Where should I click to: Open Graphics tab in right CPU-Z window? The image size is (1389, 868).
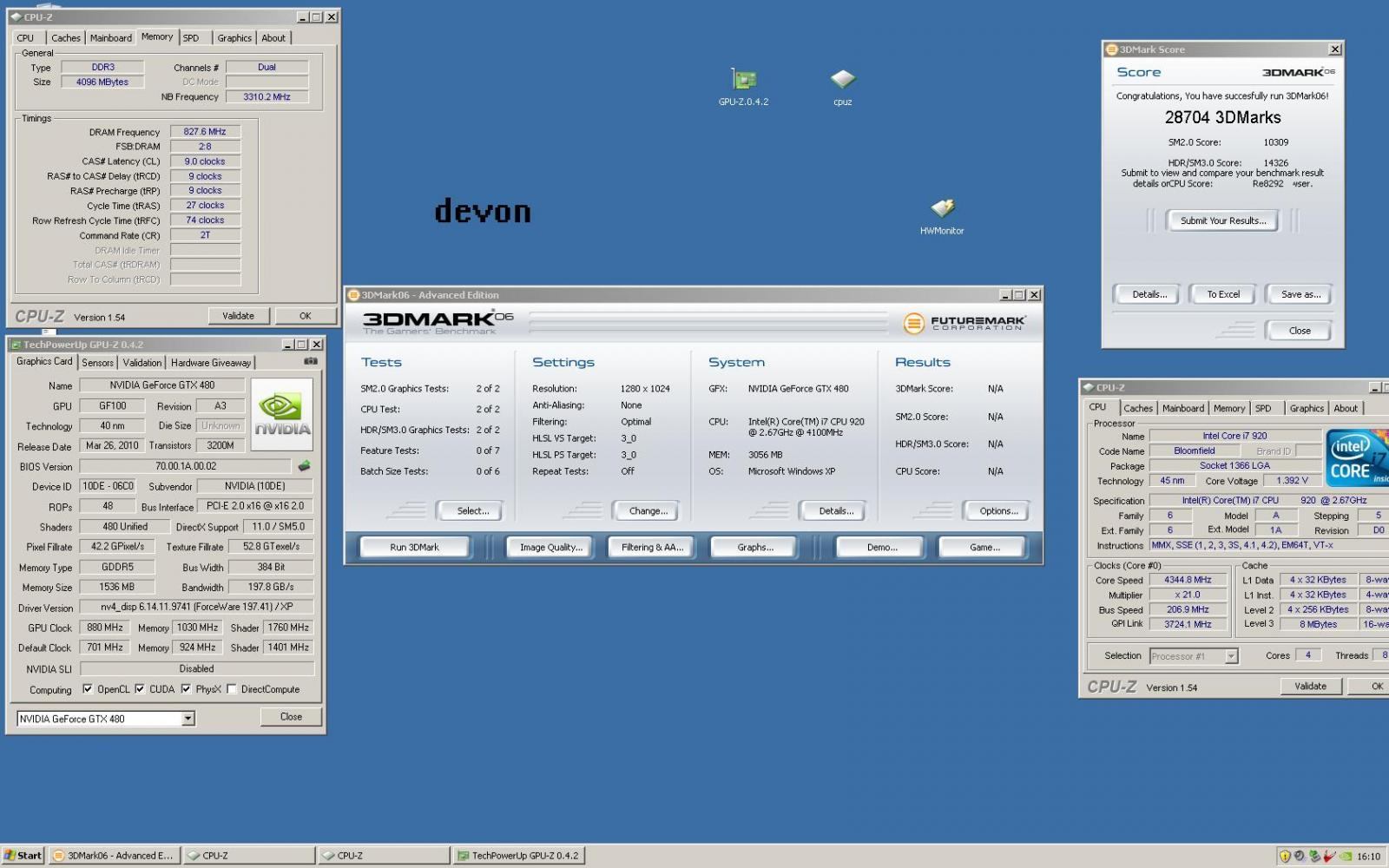tap(1307, 408)
